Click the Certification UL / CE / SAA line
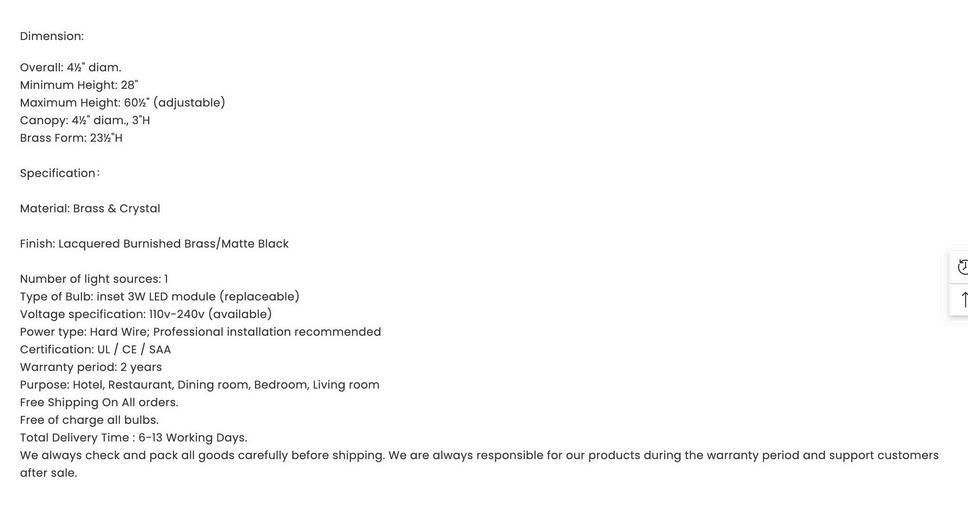The width and height of the screenshot is (968, 508). click(95, 349)
